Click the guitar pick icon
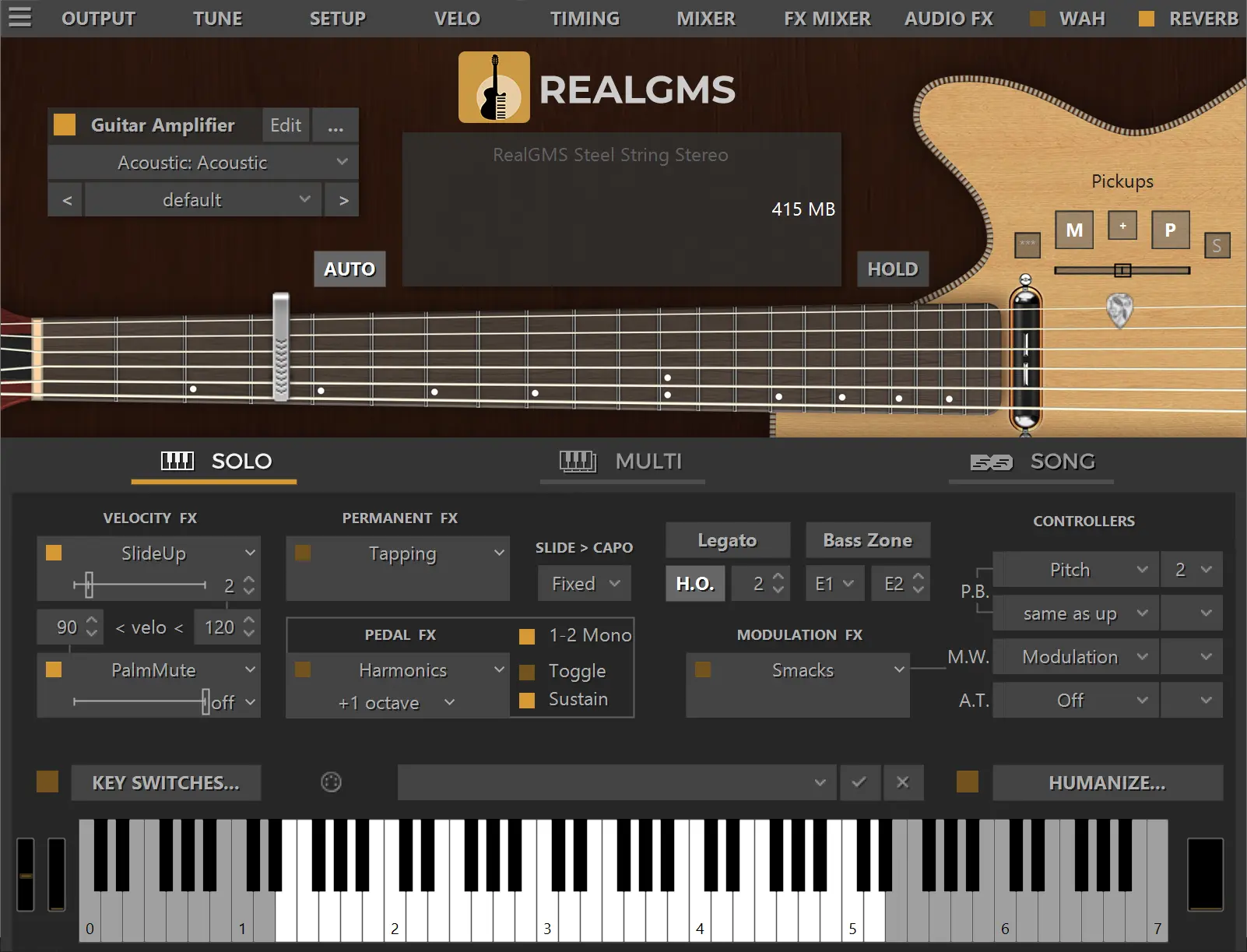 1119,310
